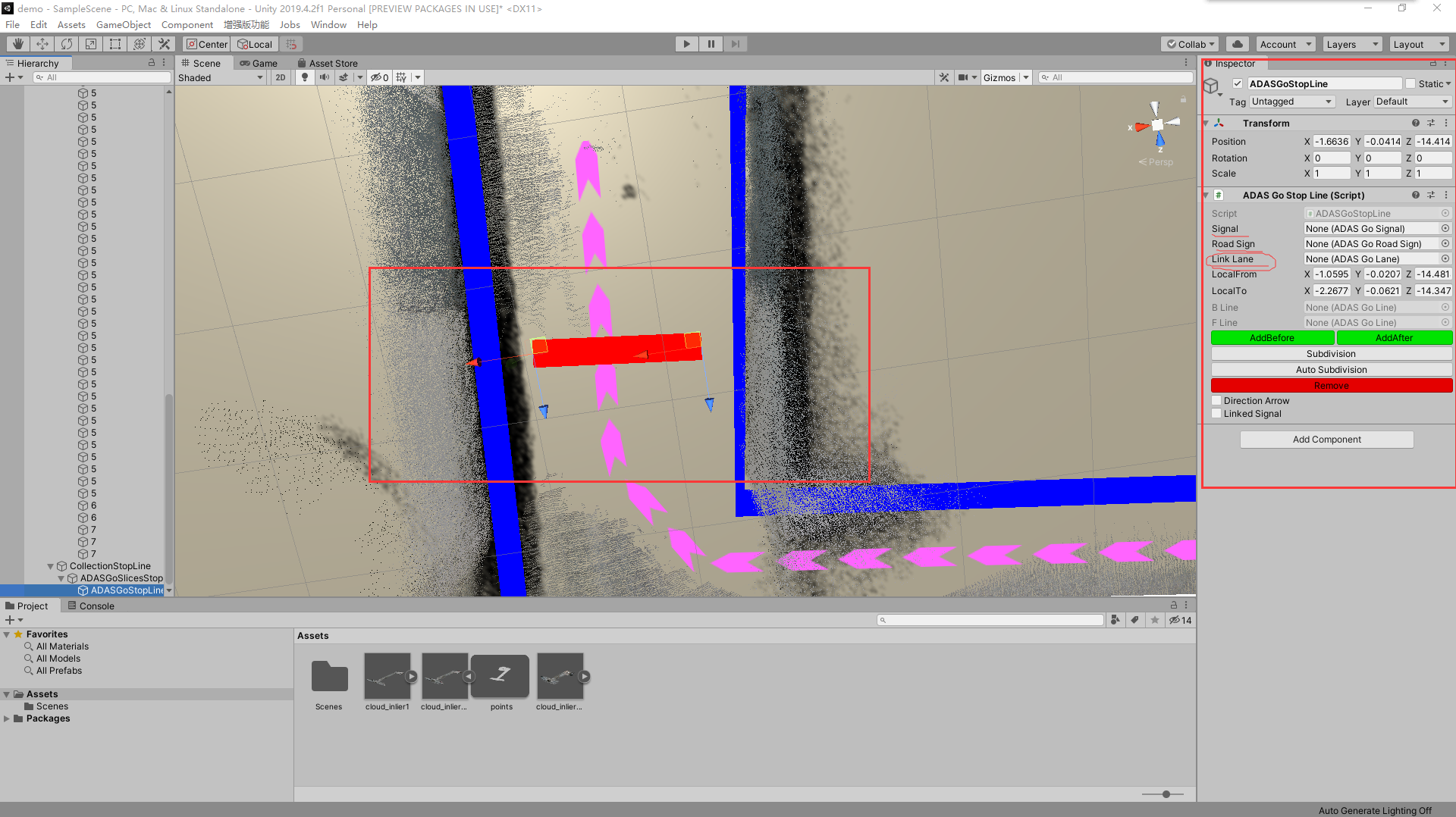Open the Layers dropdown
The width and height of the screenshot is (1456, 817).
pos(1351,43)
